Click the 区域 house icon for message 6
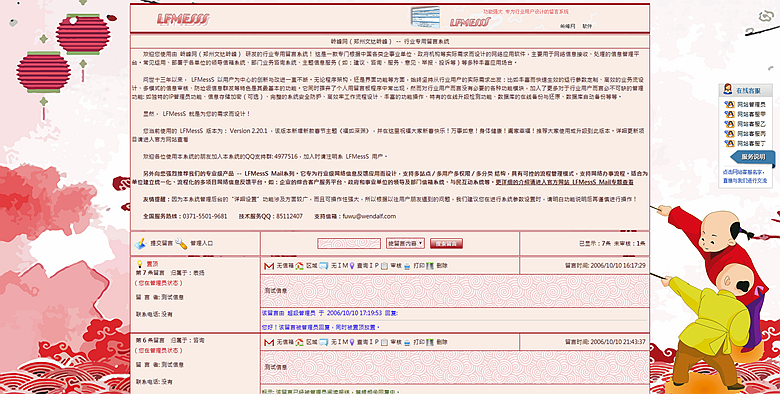 pos(299,343)
